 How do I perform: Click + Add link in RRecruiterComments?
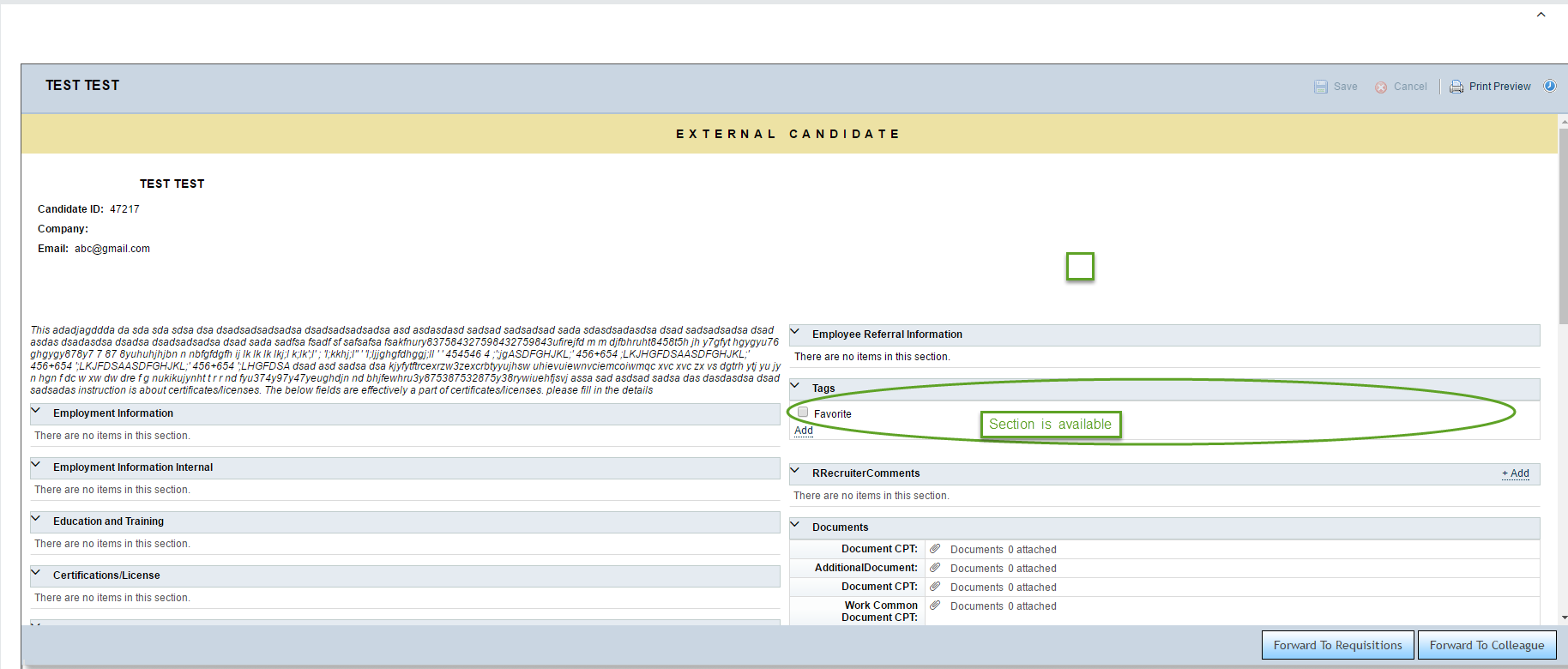[x=1516, y=473]
